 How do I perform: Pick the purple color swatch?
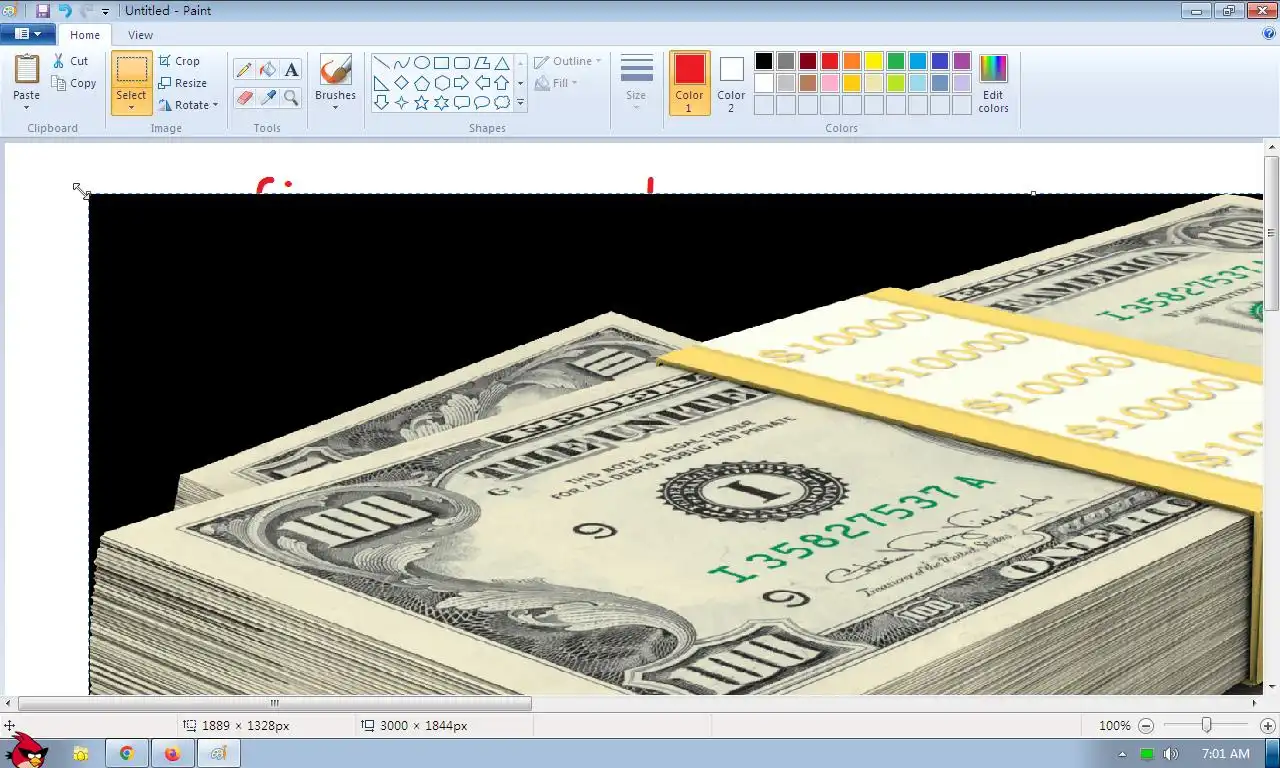click(x=962, y=61)
